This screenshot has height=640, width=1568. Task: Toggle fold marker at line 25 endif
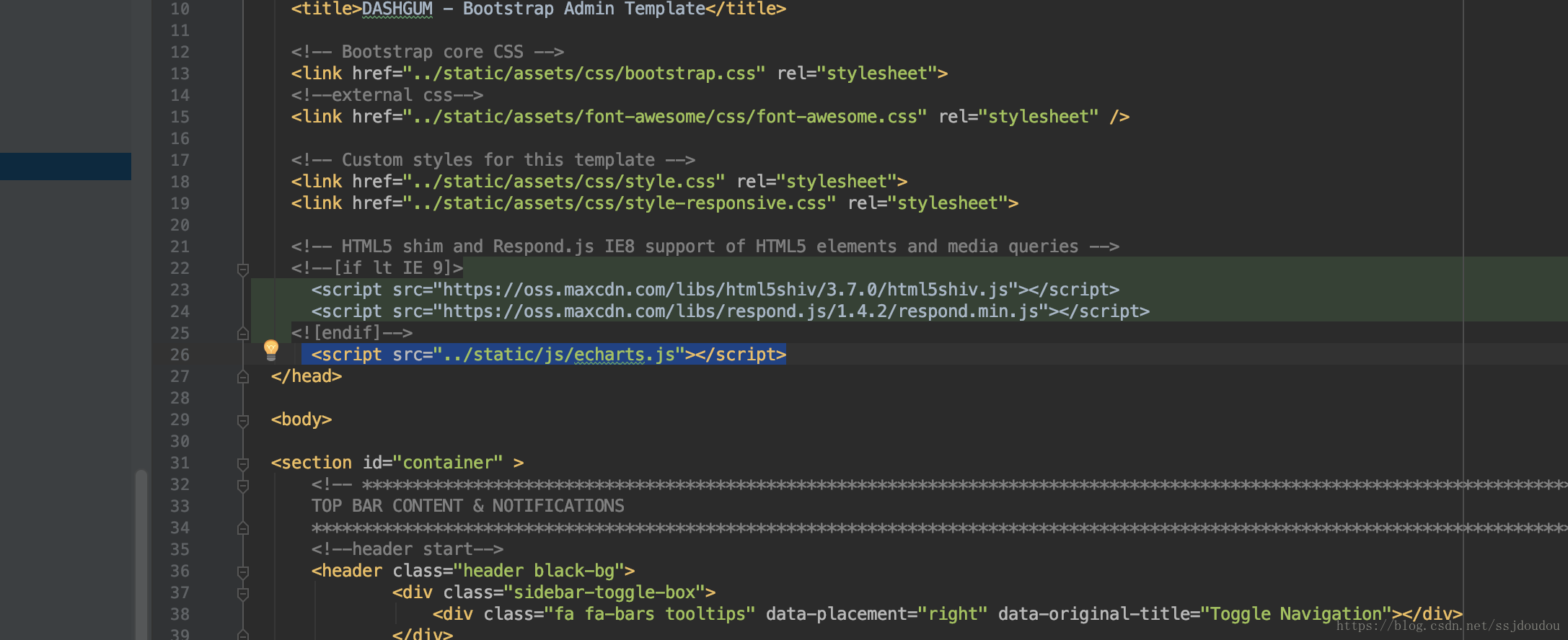(x=243, y=334)
